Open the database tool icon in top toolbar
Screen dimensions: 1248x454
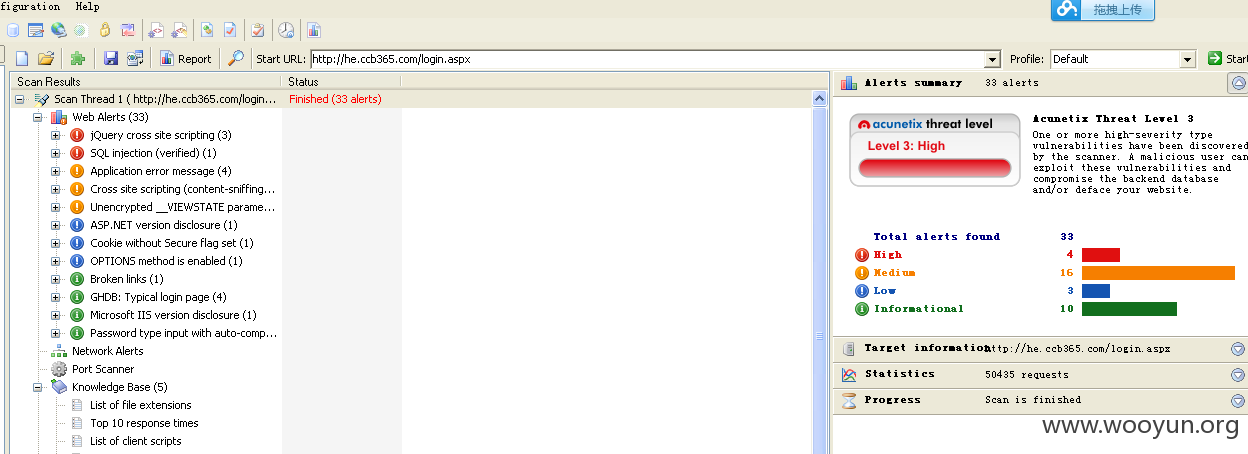point(13,30)
